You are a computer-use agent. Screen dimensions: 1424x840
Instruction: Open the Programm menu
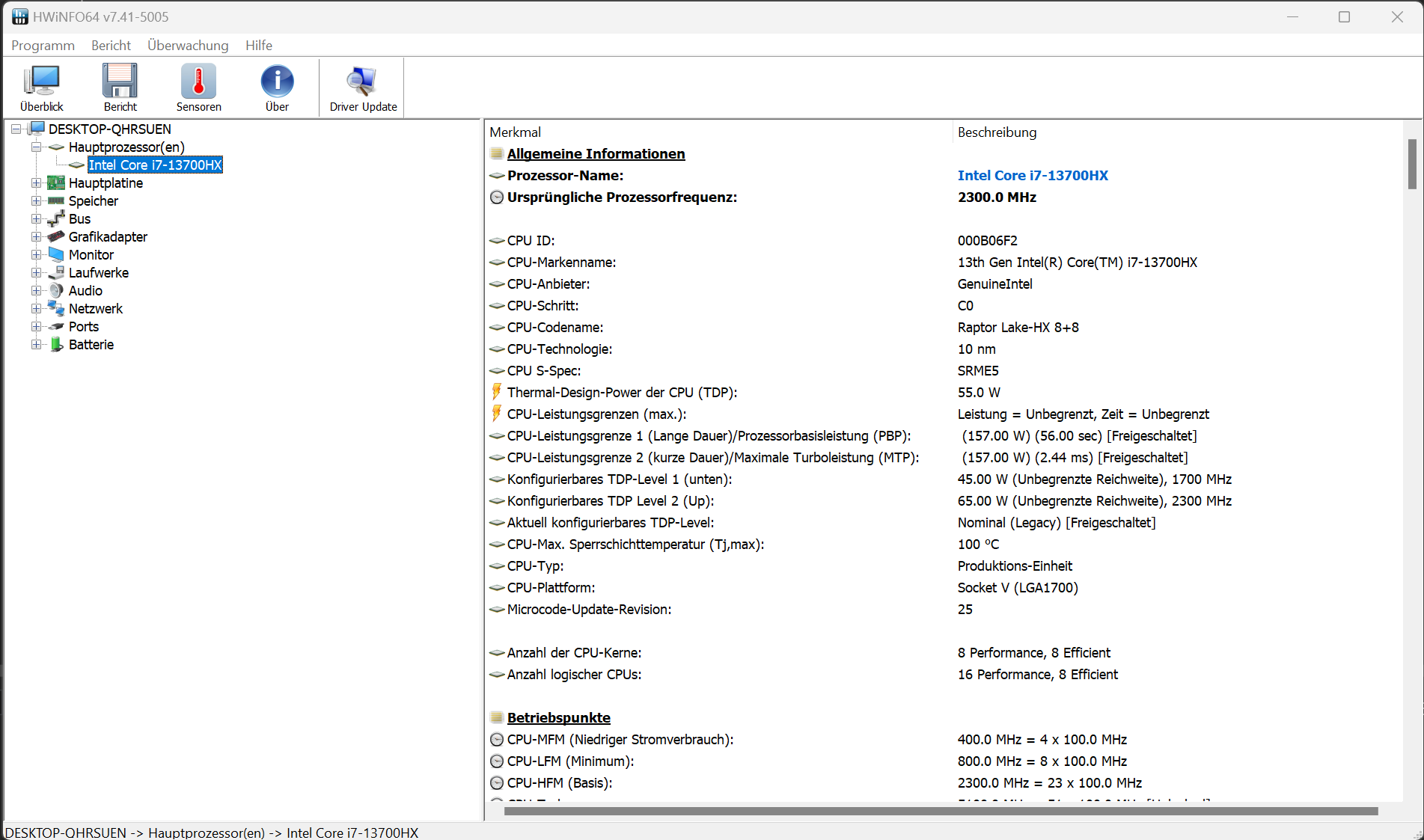[43, 46]
